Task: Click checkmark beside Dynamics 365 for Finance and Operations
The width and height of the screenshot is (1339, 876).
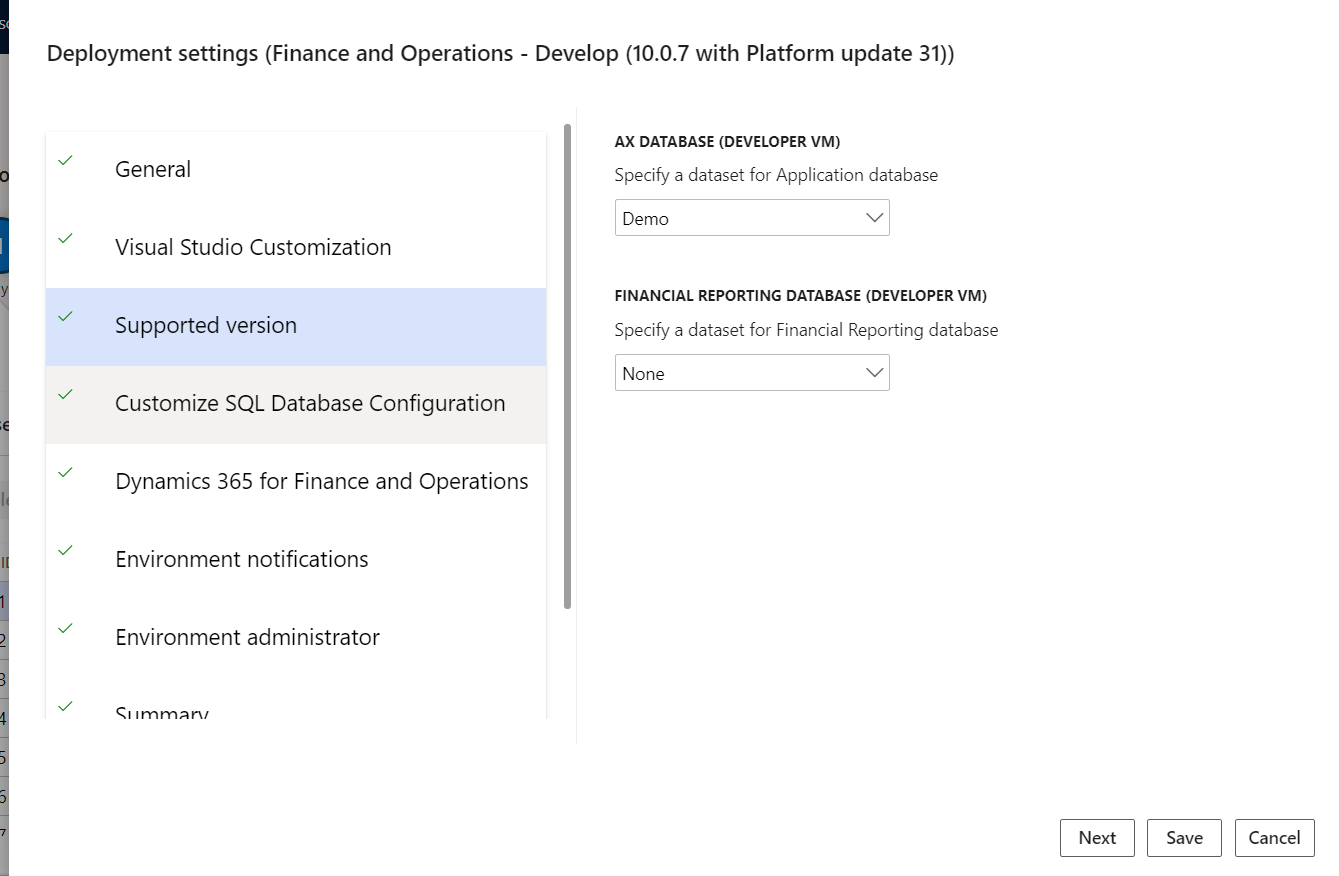Action: 66,472
